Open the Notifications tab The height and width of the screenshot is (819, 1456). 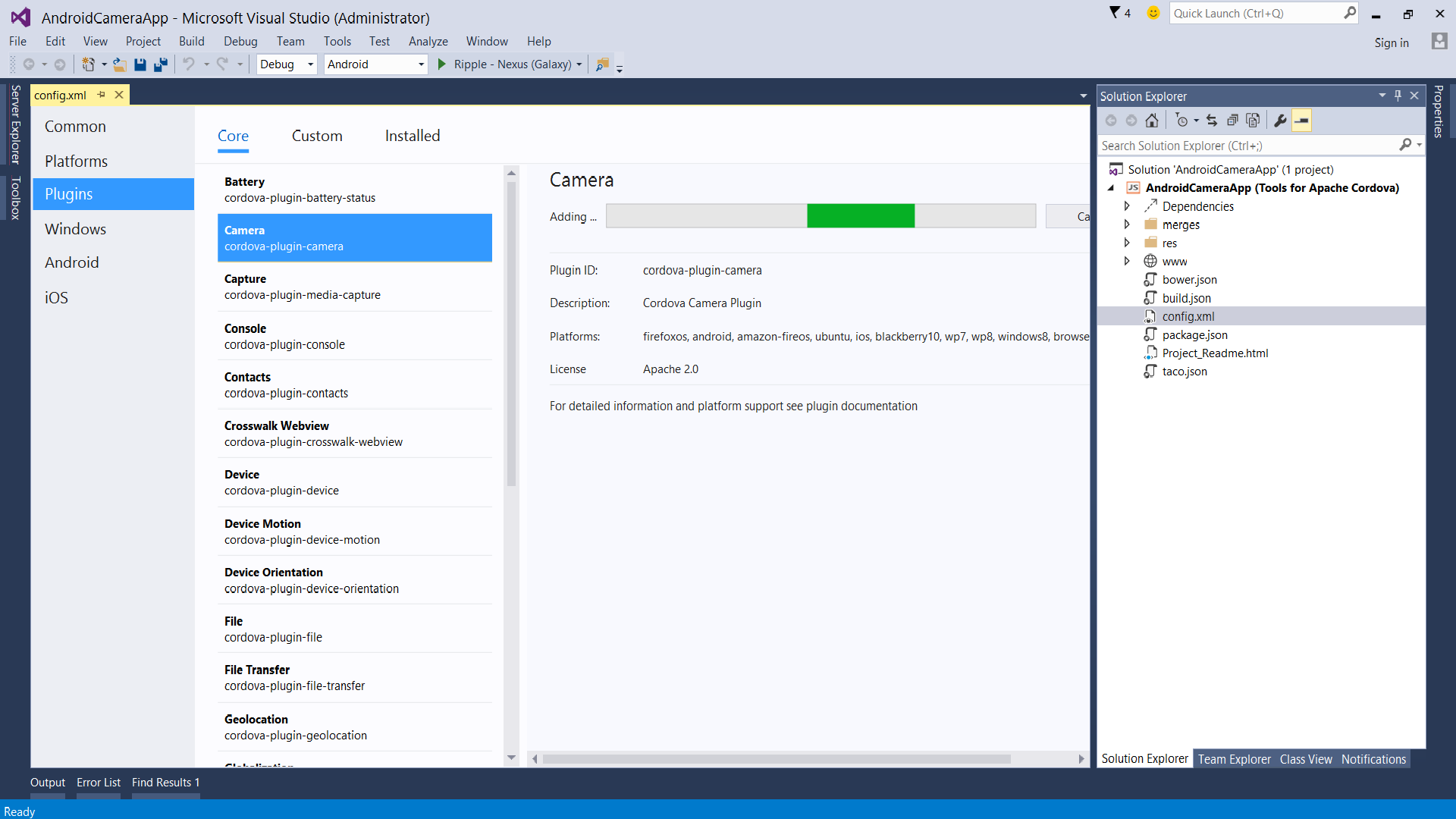coord(1373,759)
